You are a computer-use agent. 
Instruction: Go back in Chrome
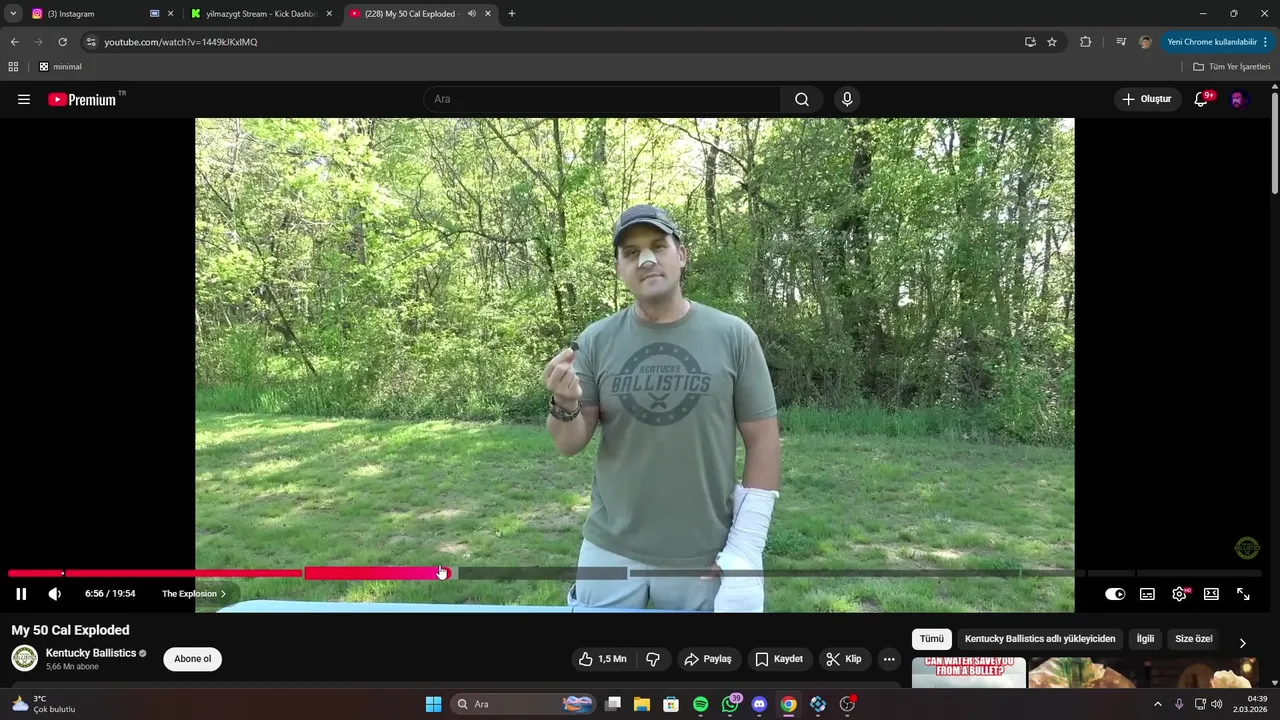click(15, 42)
